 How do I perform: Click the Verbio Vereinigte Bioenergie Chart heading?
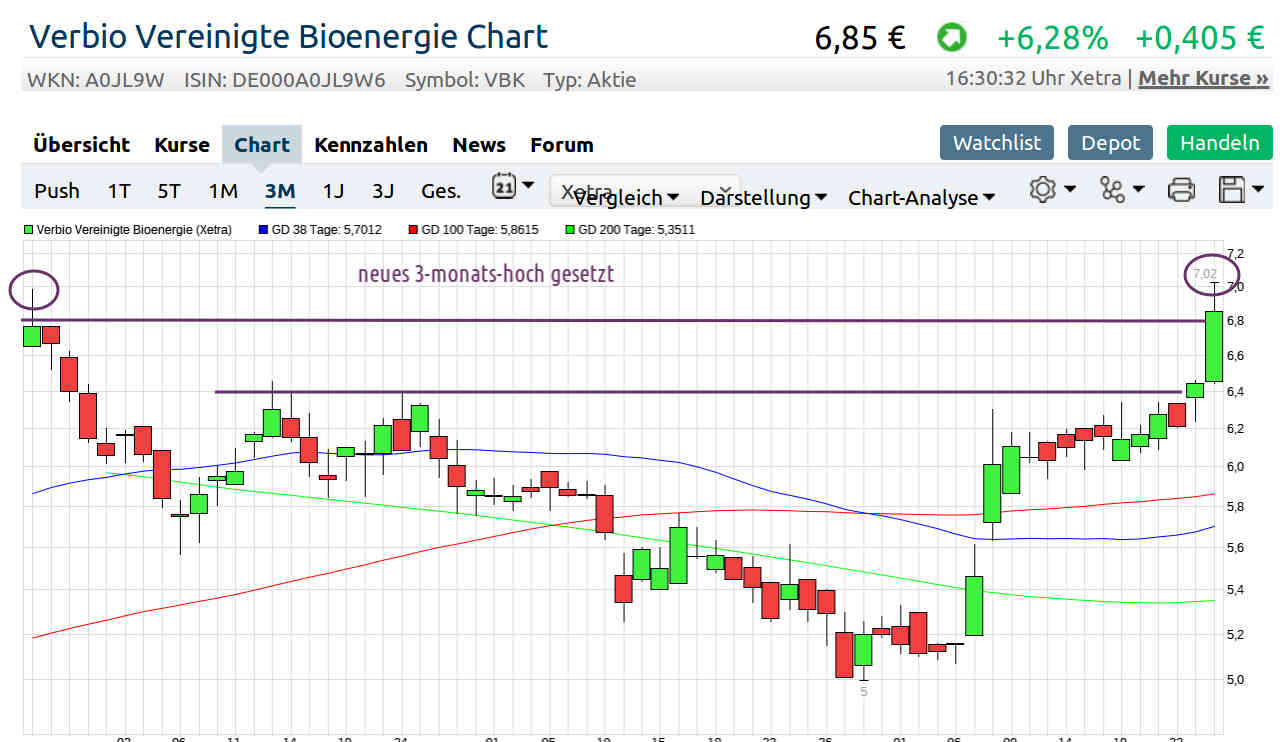289,37
